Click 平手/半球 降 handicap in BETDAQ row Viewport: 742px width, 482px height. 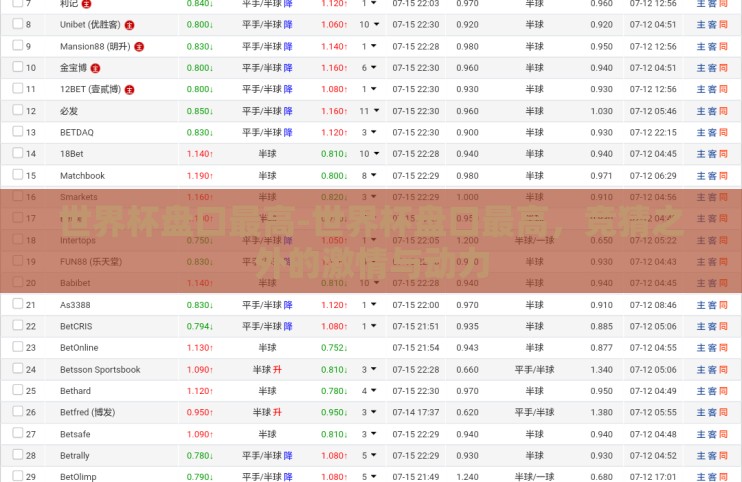[267, 132]
